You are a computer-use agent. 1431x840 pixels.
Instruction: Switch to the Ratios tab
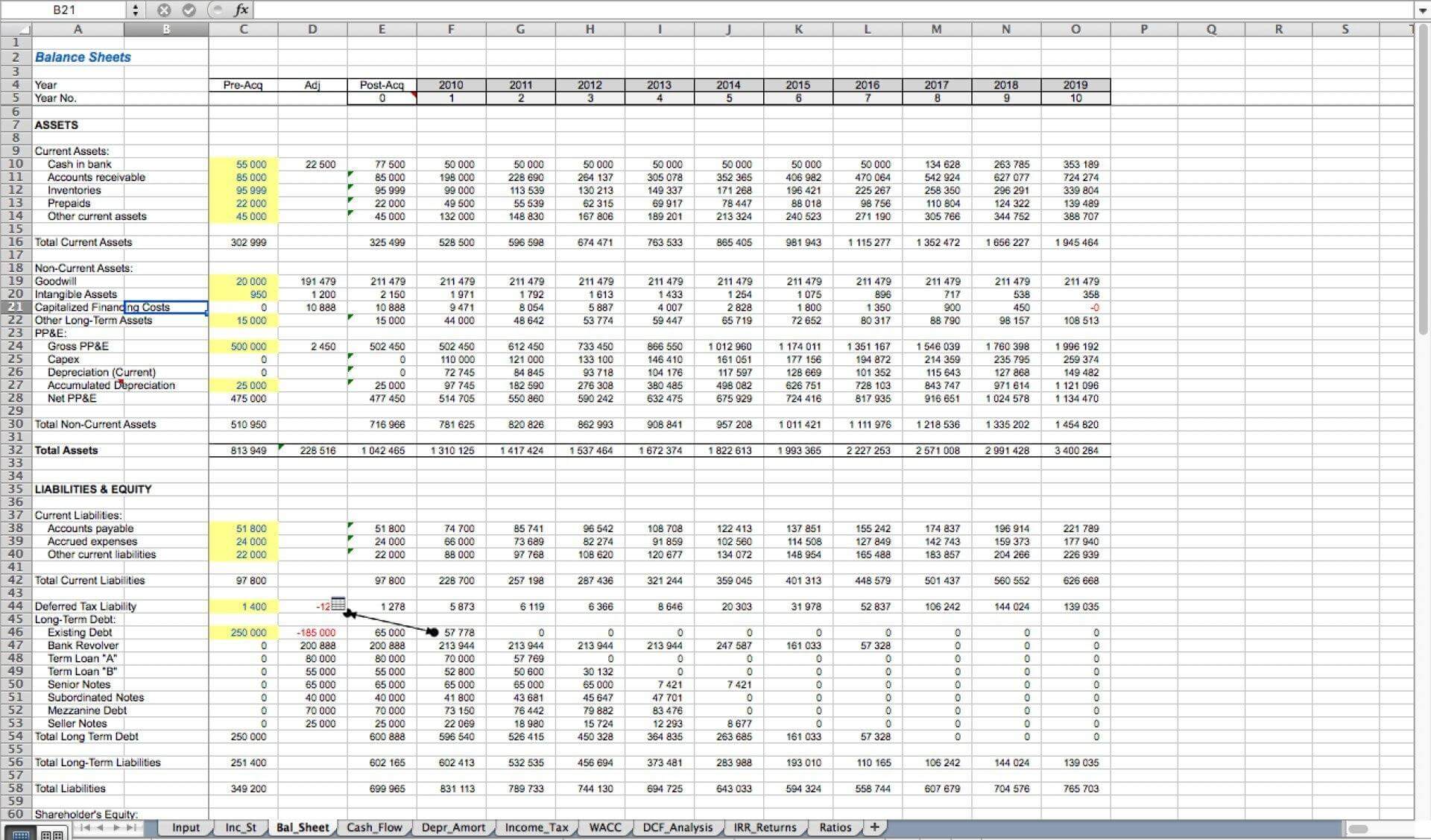coord(835,827)
